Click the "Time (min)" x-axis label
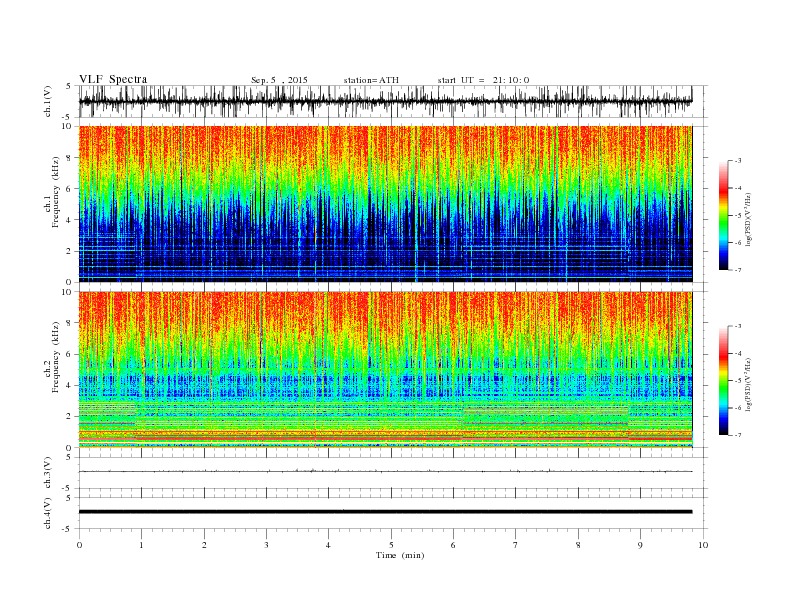This screenshot has width=792, height=612. pos(400,555)
